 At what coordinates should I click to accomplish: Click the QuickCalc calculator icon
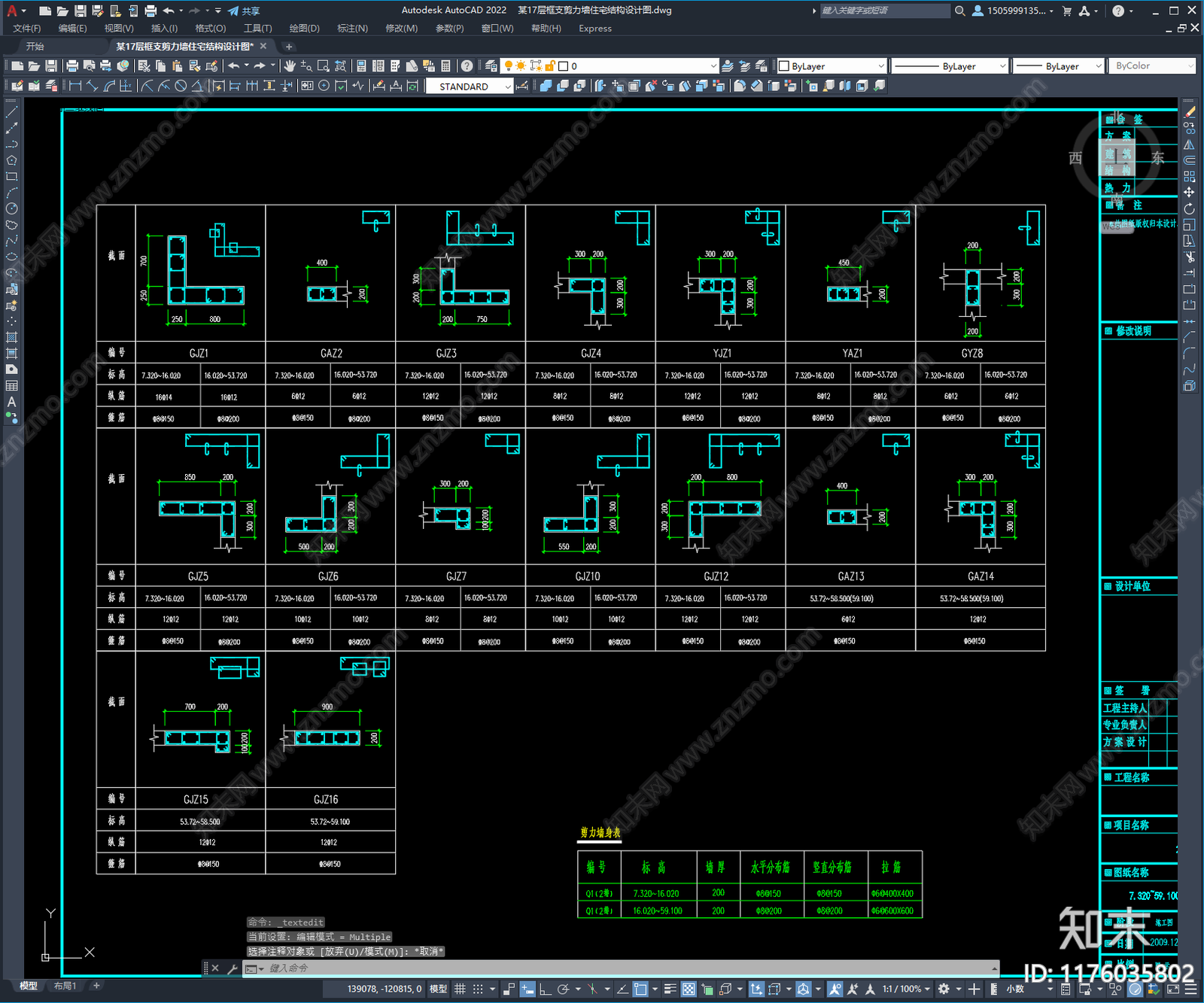pos(445,66)
